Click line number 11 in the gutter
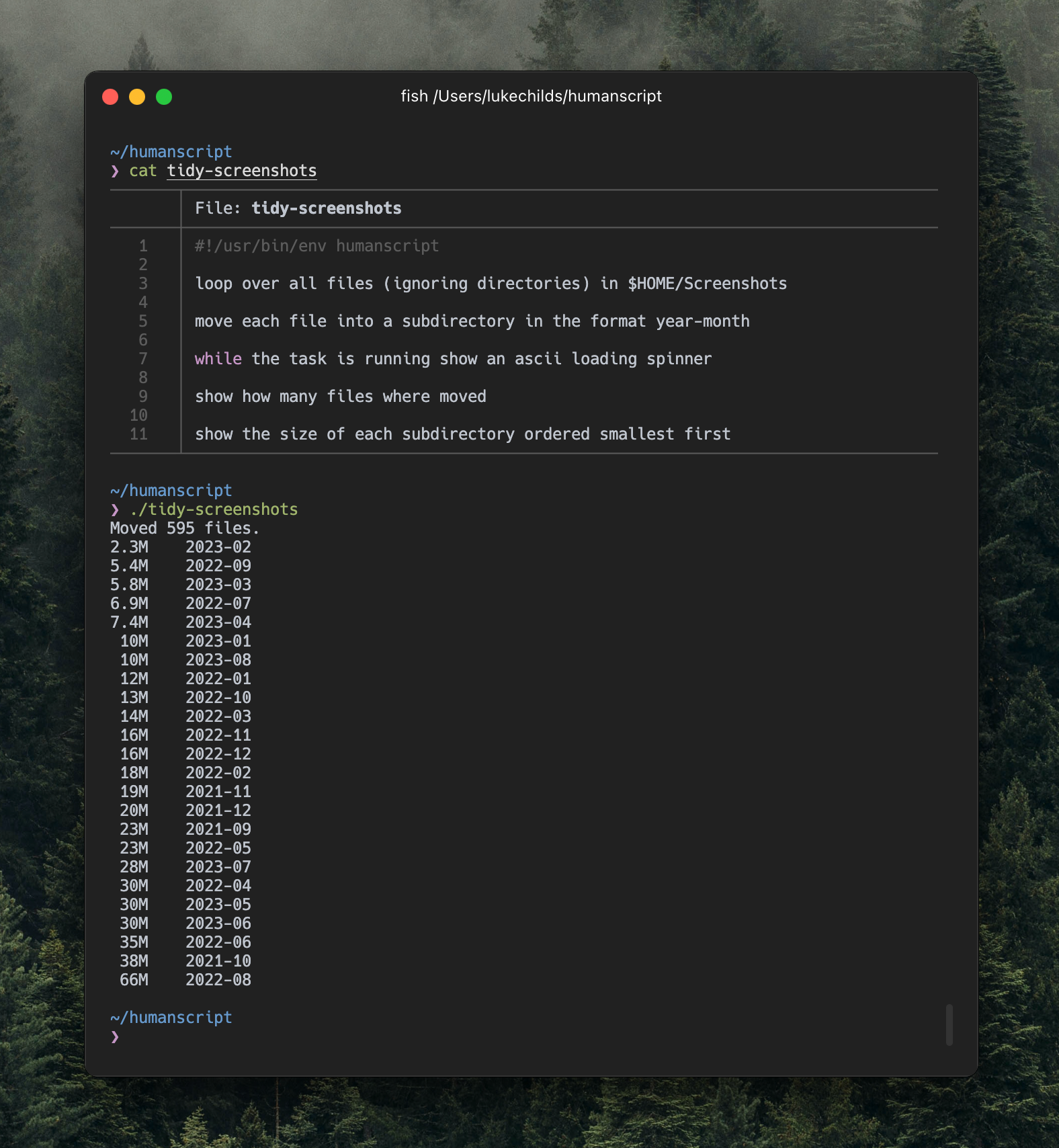The width and height of the screenshot is (1059, 1148). pyautogui.click(x=138, y=434)
